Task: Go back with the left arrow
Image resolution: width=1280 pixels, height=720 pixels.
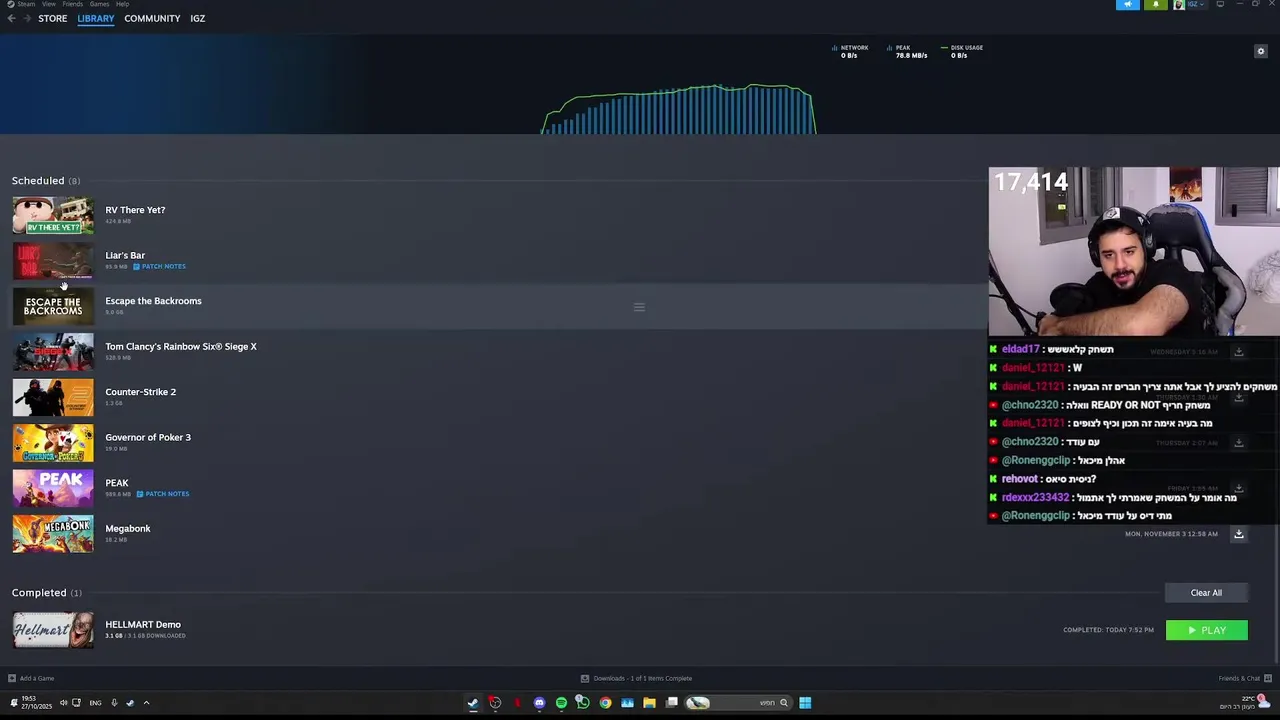Action: 11,18
